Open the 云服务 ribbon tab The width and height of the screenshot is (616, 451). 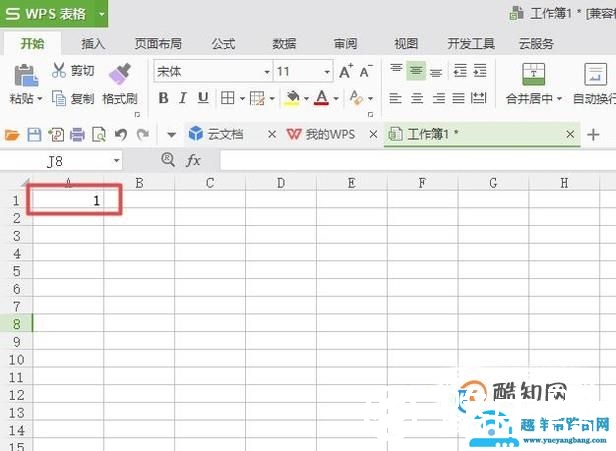click(536, 43)
